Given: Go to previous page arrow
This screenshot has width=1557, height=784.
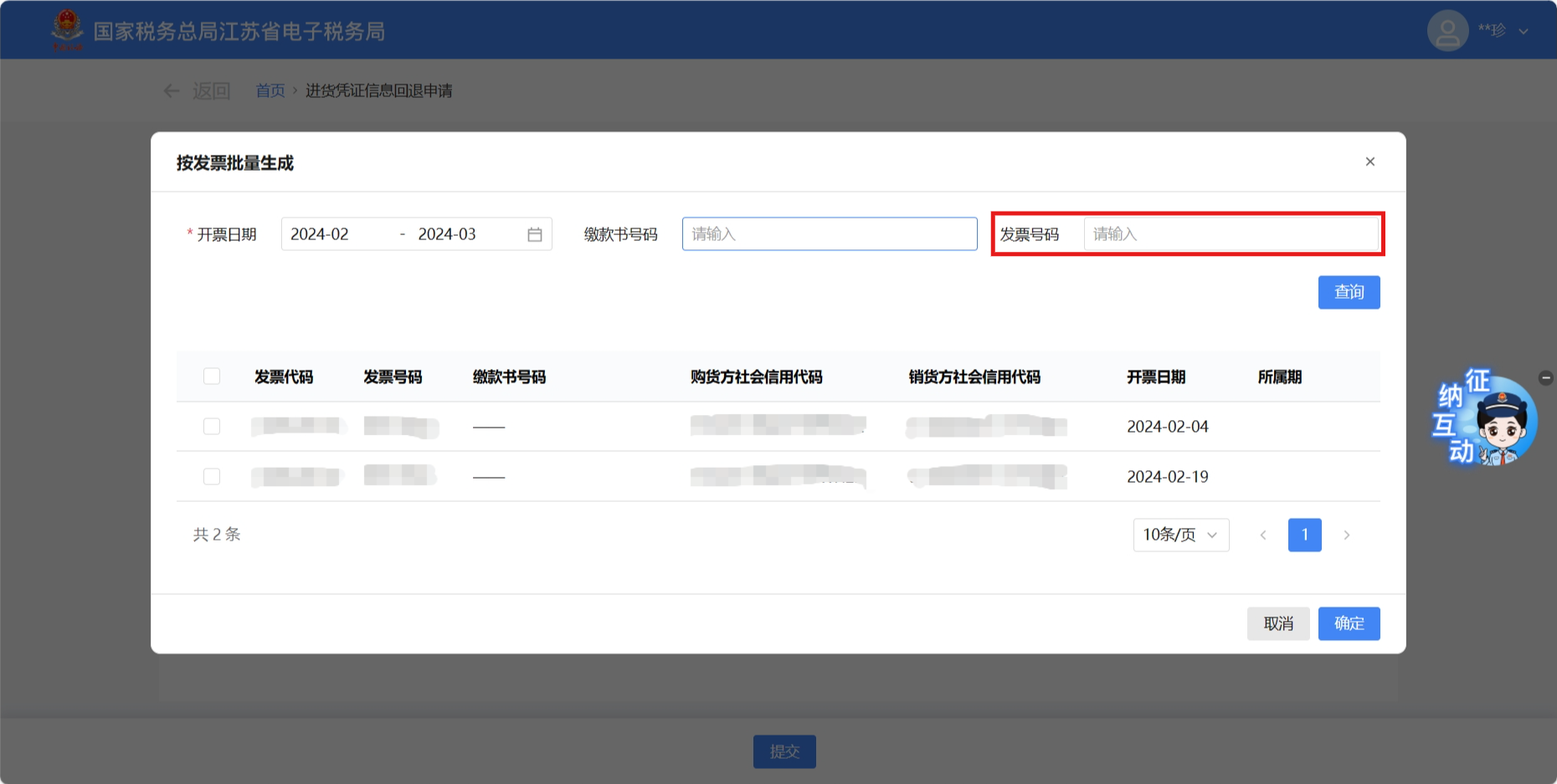Looking at the screenshot, I should [1262, 535].
